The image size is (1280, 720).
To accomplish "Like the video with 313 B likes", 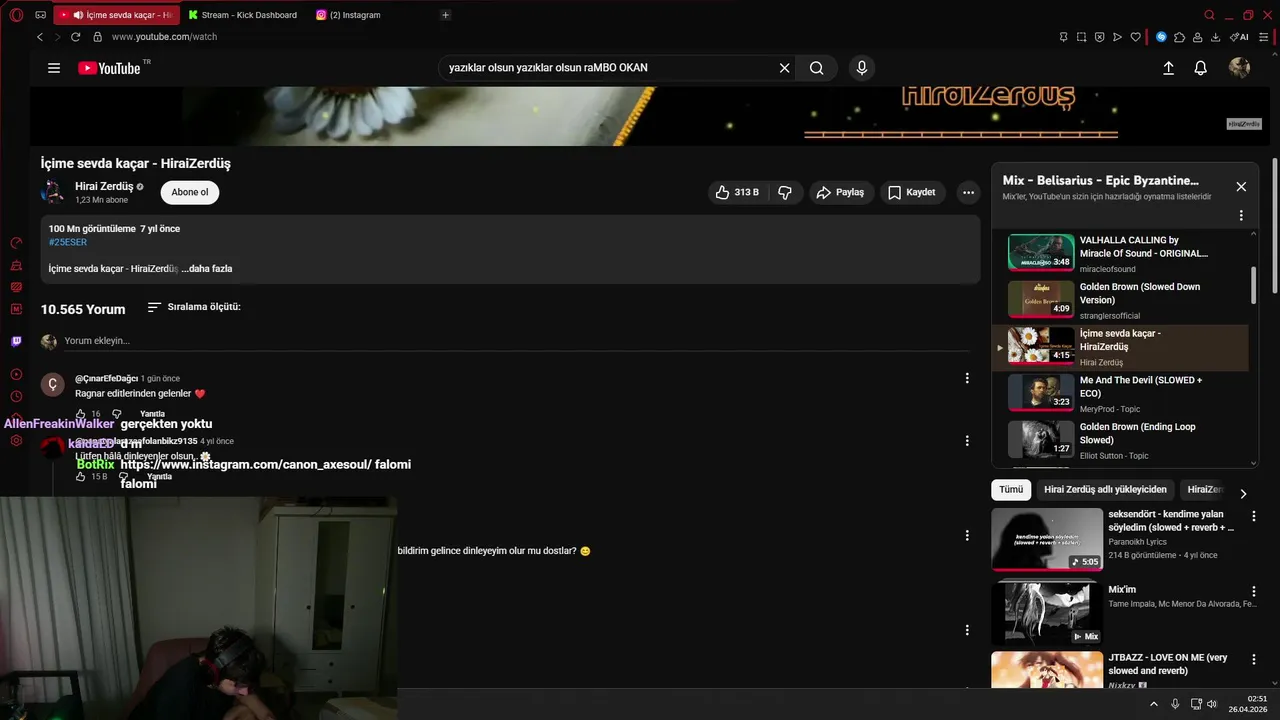I will pyautogui.click(x=738, y=192).
